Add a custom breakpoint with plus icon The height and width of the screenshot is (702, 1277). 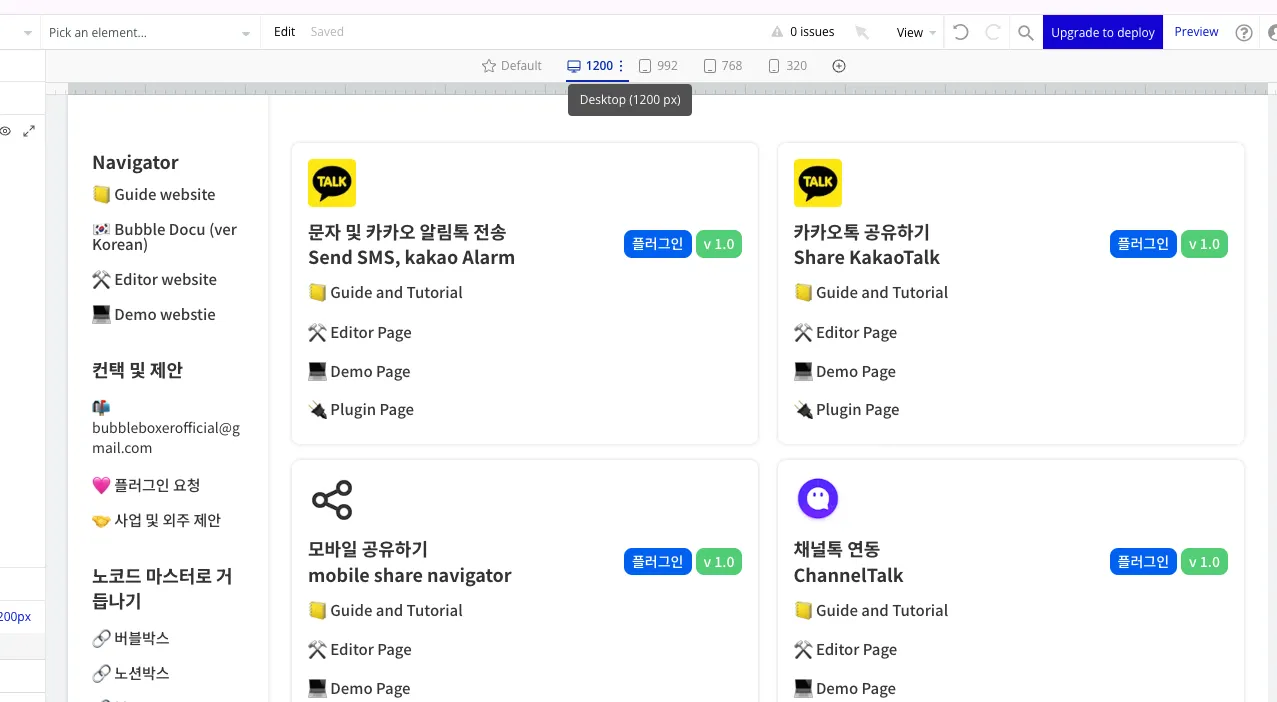pyautogui.click(x=839, y=66)
